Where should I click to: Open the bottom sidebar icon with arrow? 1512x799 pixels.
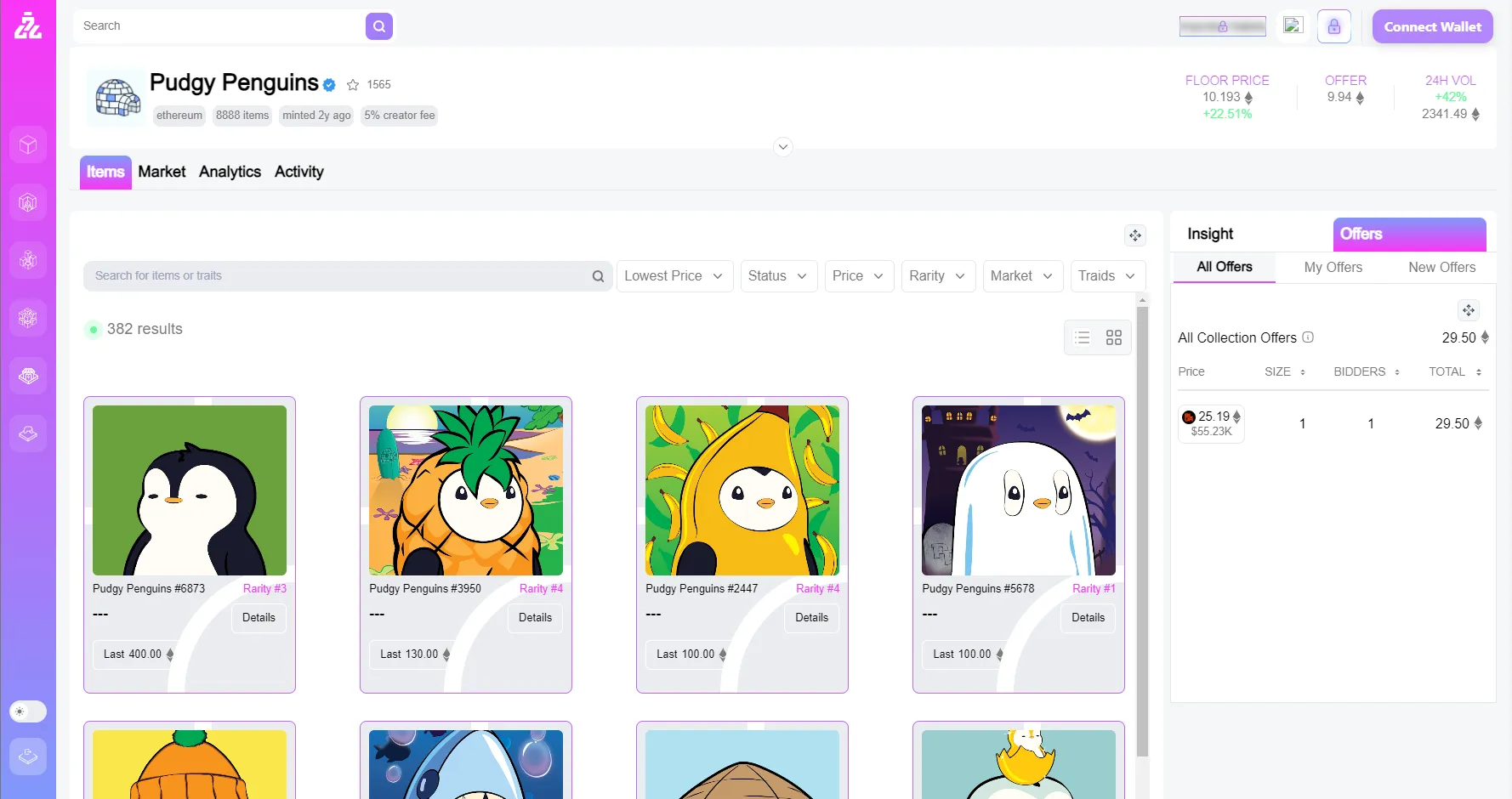click(x=28, y=756)
